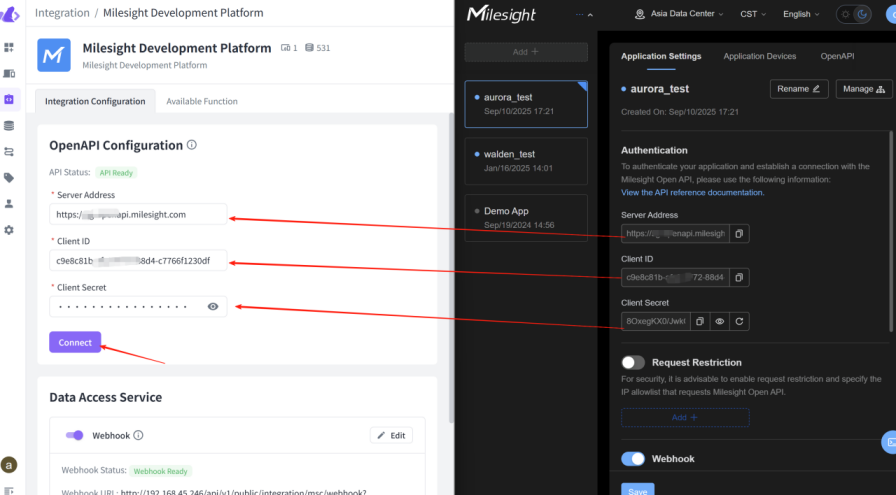The height and width of the screenshot is (495, 896).
Task: Click the Client ID input in OpenAPI form
Action: 138,261
